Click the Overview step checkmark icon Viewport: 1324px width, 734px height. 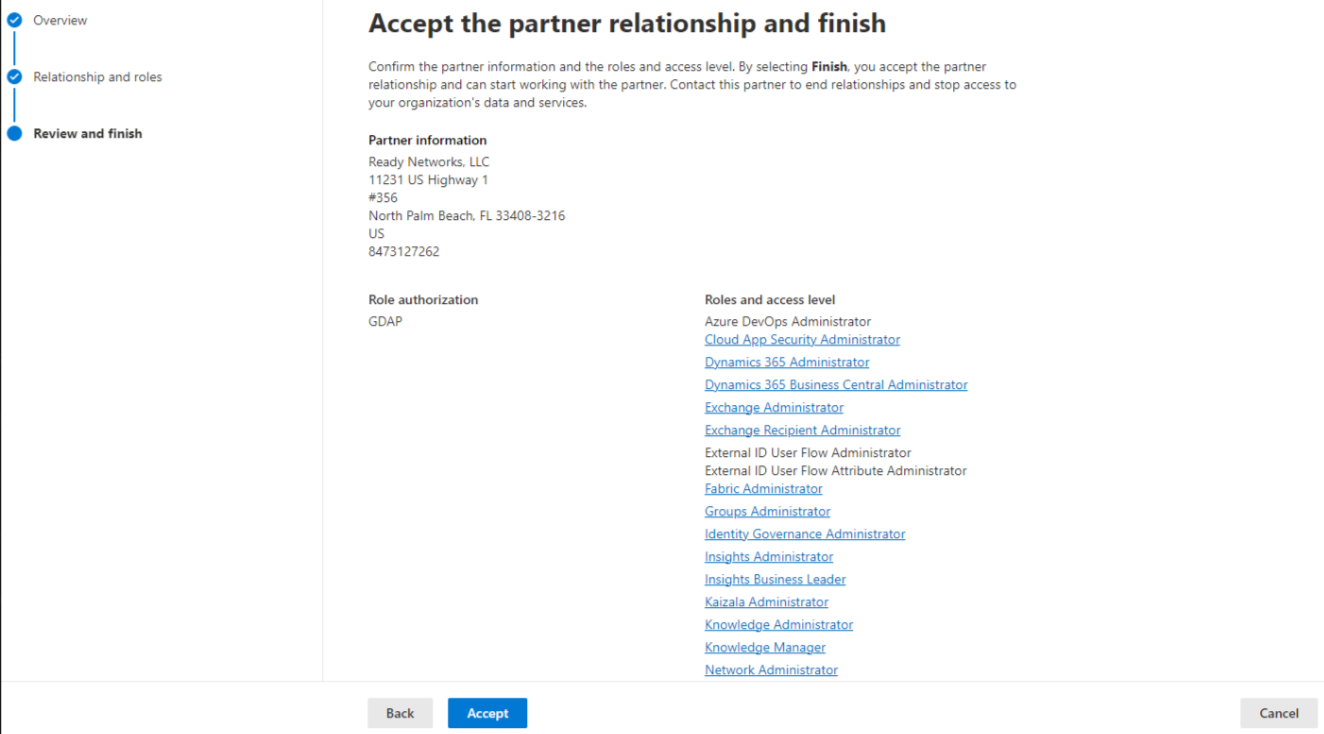point(14,20)
